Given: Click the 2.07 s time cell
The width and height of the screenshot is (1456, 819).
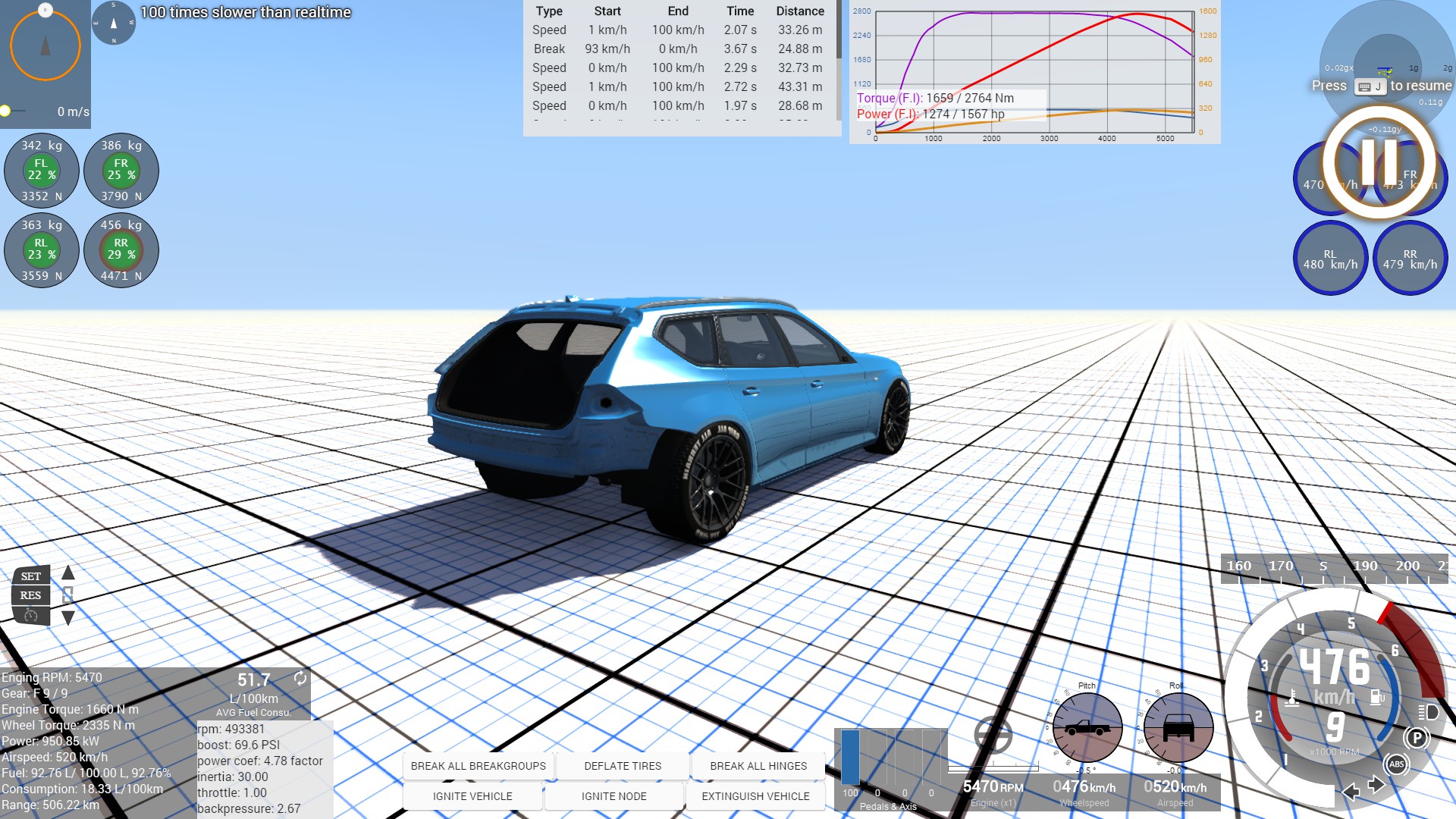Looking at the screenshot, I should coord(740,30).
